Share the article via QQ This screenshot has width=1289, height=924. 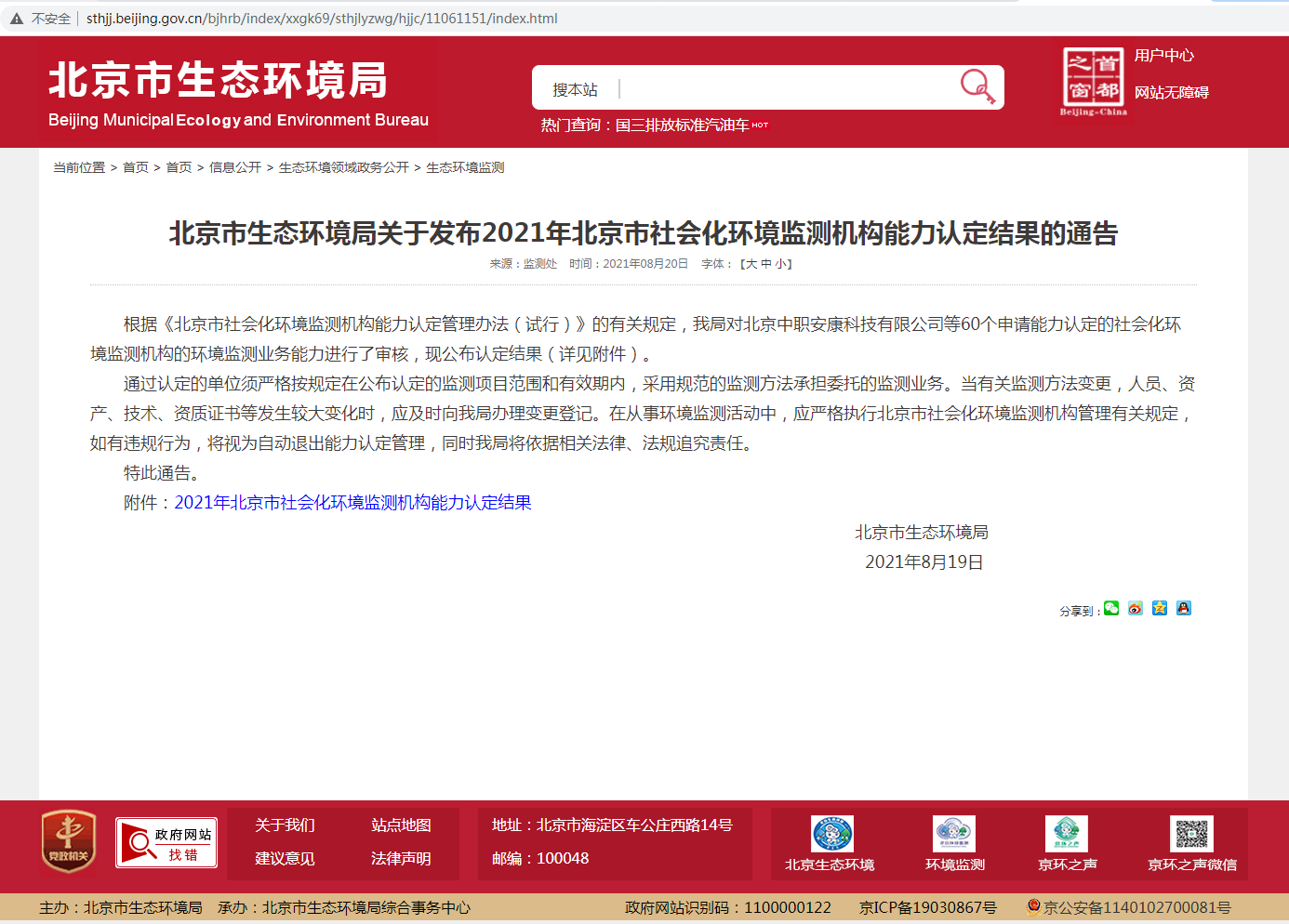[x=1184, y=608]
